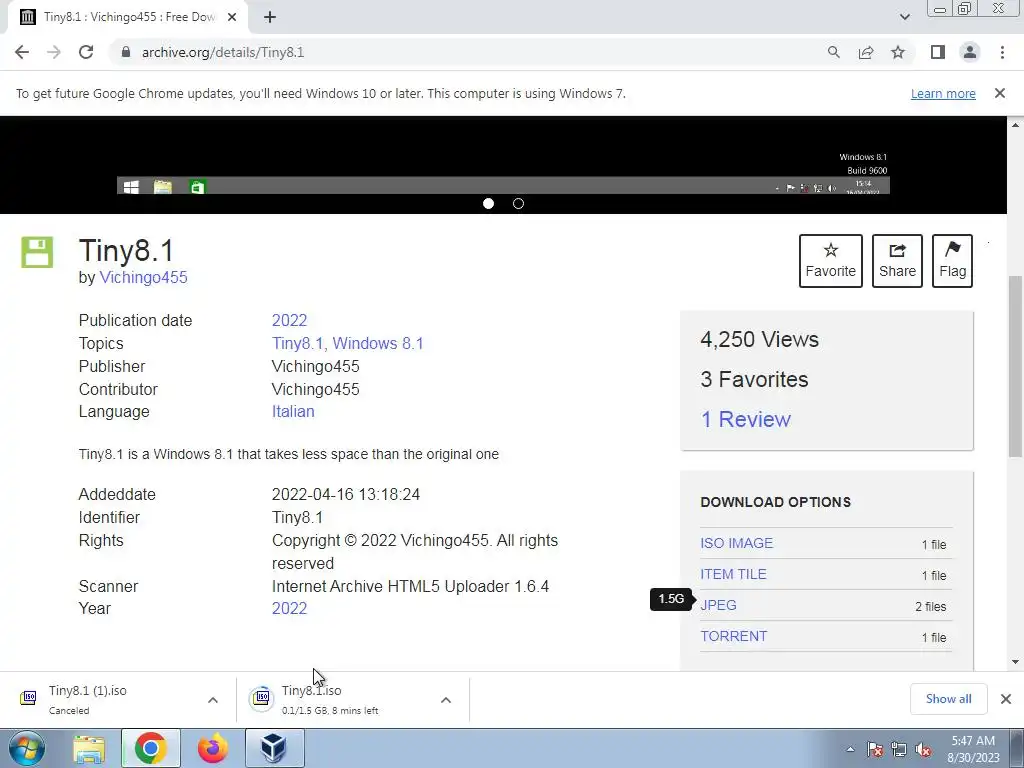The width and height of the screenshot is (1024, 768).
Task: Launch Firefox from taskbar
Action: tap(212, 749)
